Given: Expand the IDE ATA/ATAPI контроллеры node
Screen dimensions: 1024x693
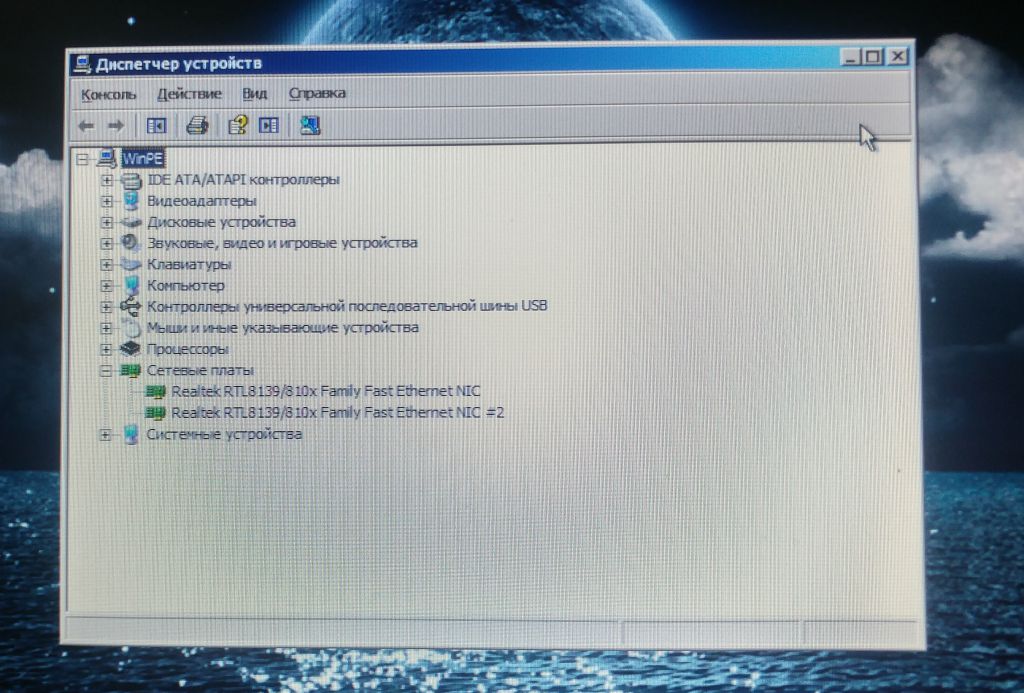Looking at the screenshot, I should point(107,180).
